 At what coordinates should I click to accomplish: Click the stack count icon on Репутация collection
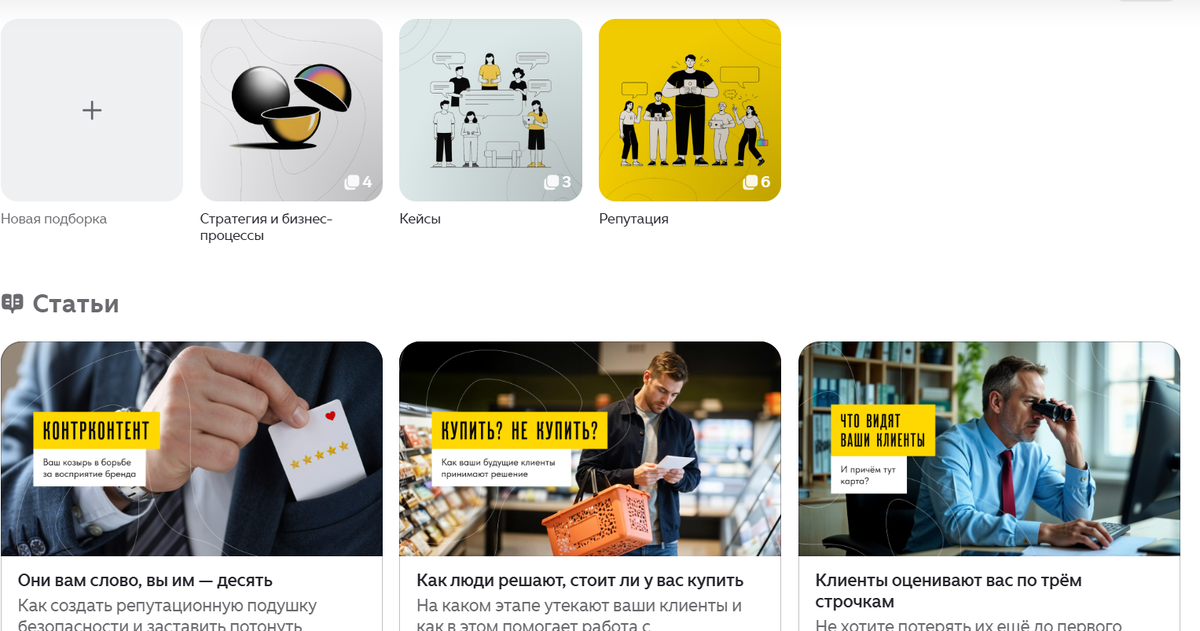750,182
